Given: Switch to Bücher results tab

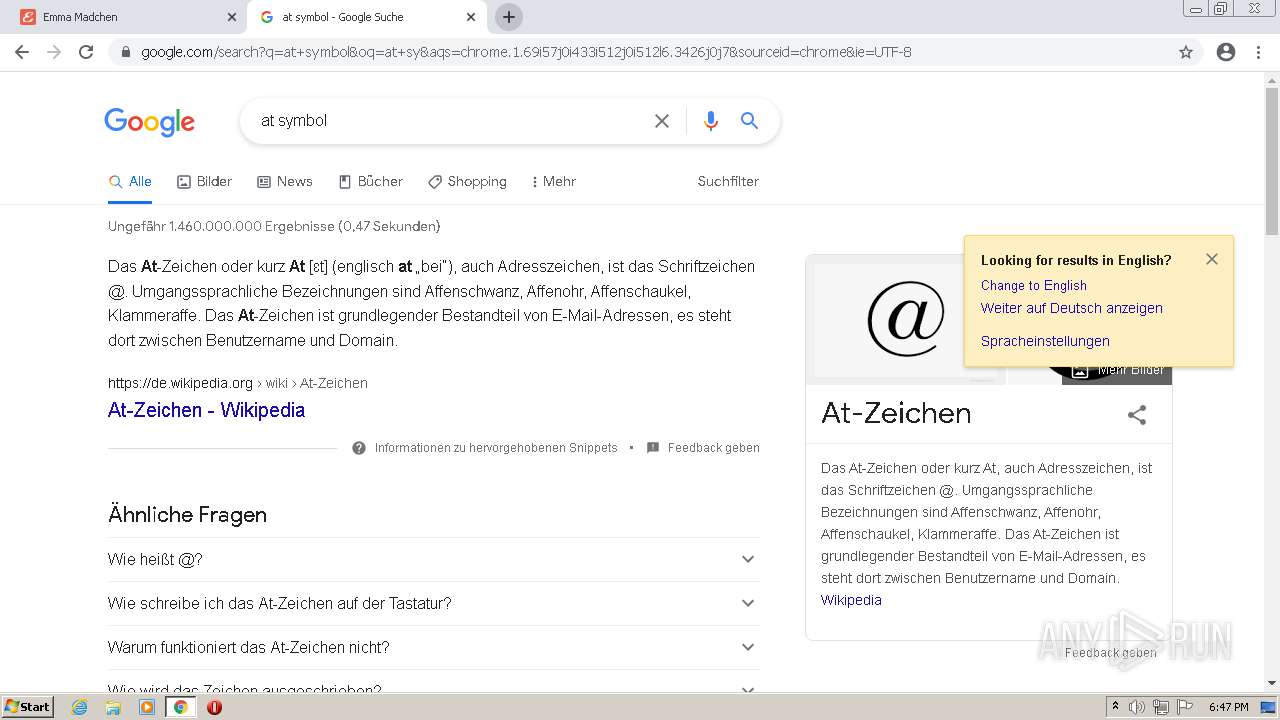Looking at the screenshot, I should (371, 182).
